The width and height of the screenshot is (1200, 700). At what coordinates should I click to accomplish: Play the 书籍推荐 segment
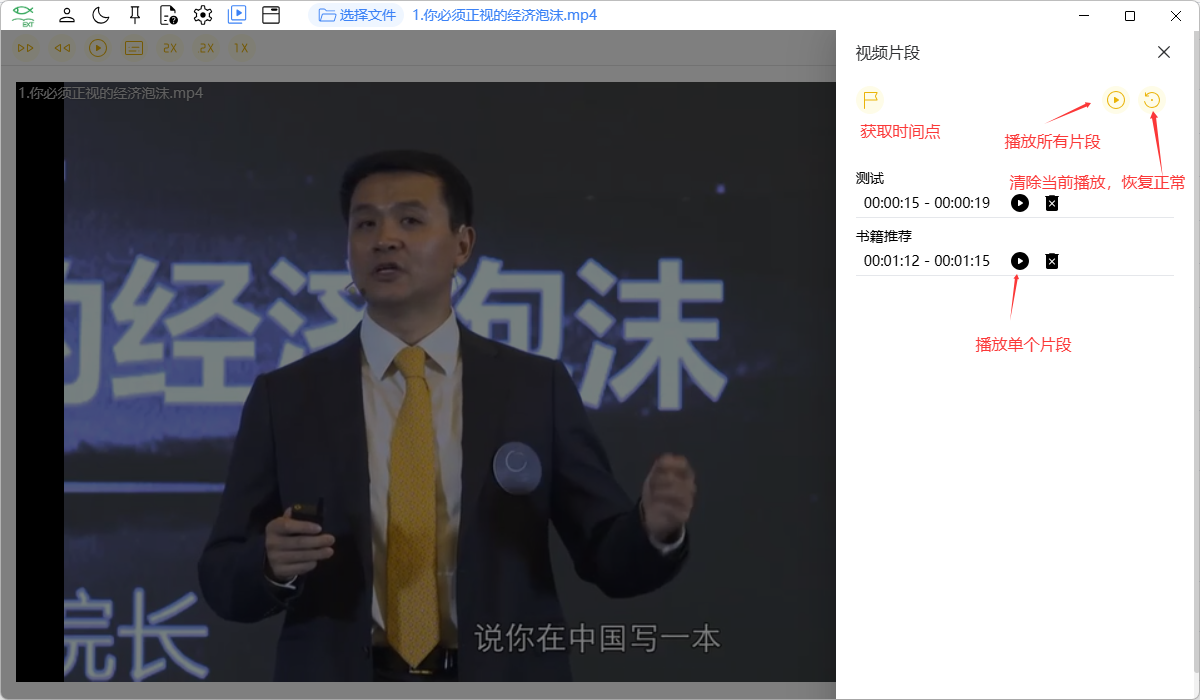coord(1019,261)
